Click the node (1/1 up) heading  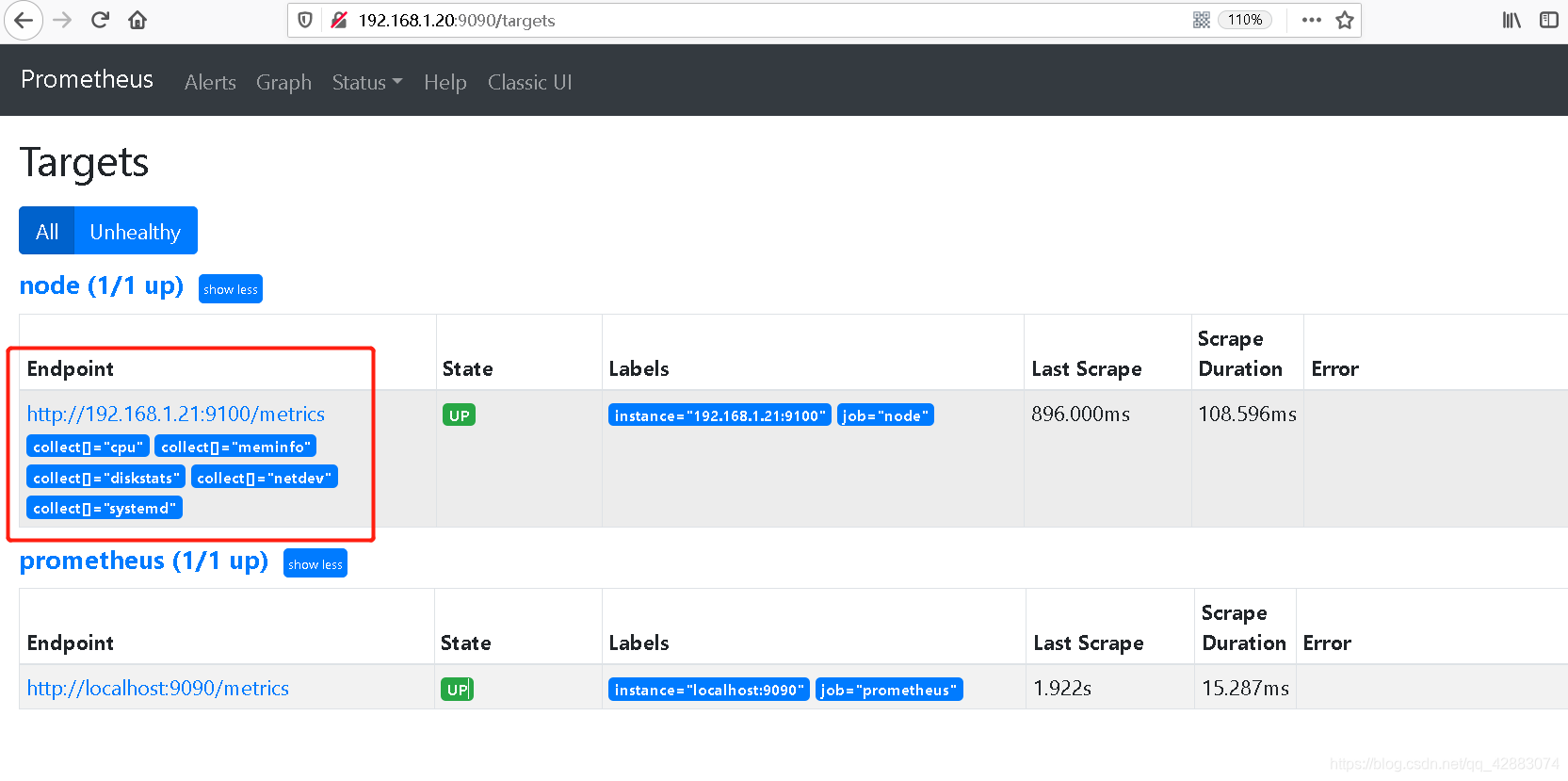click(102, 285)
